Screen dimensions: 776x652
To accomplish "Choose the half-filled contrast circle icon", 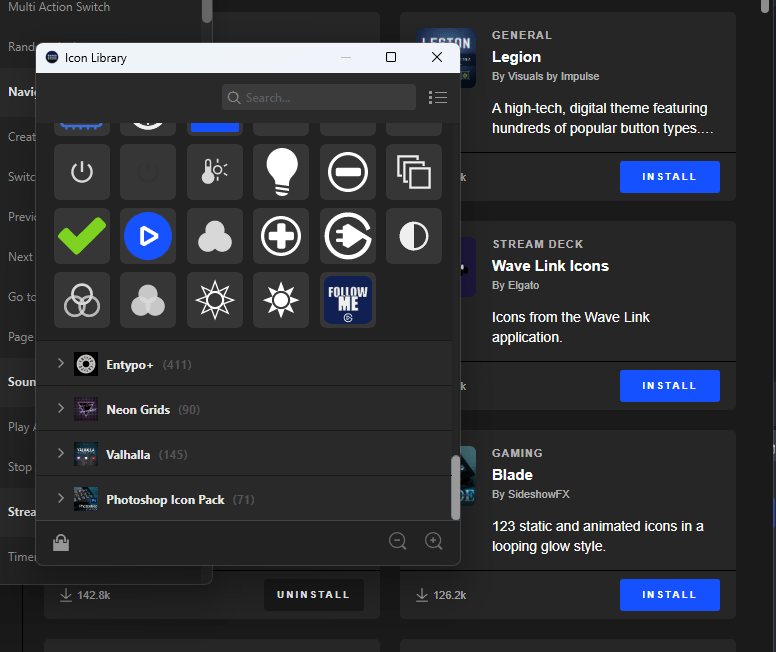I will (414, 236).
